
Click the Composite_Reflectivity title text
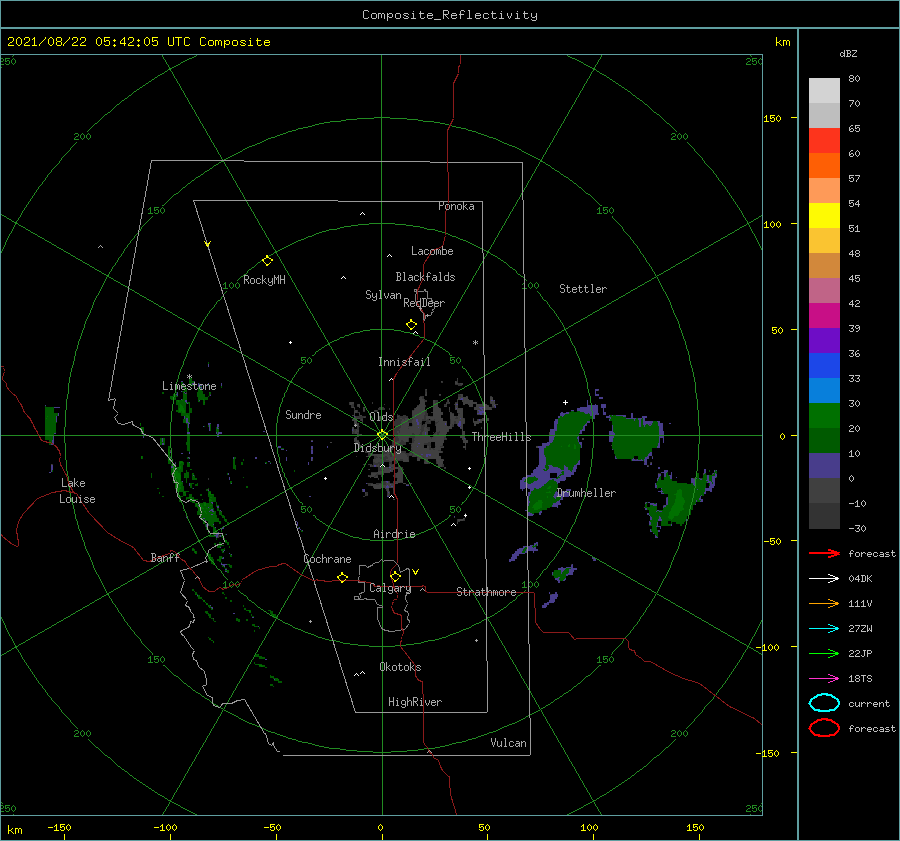point(450,15)
